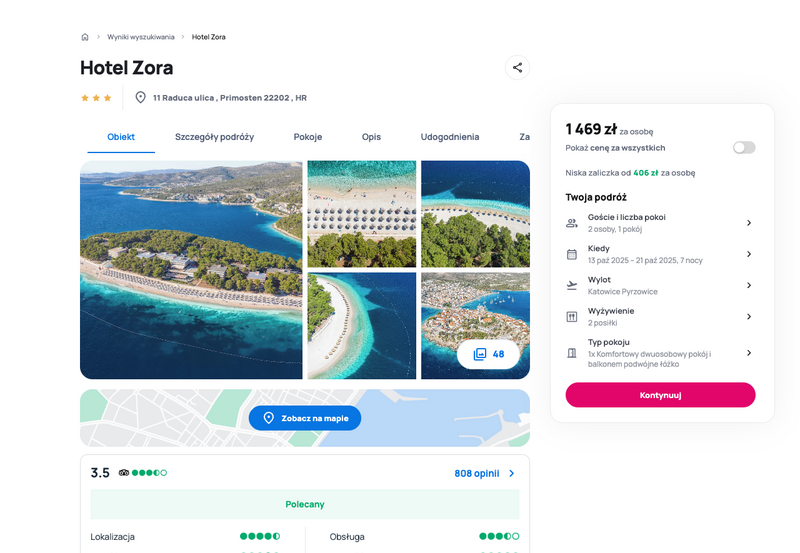The image size is (800, 553).
Task: Open the Udogodnienia tab
Action: coord(449,137)
